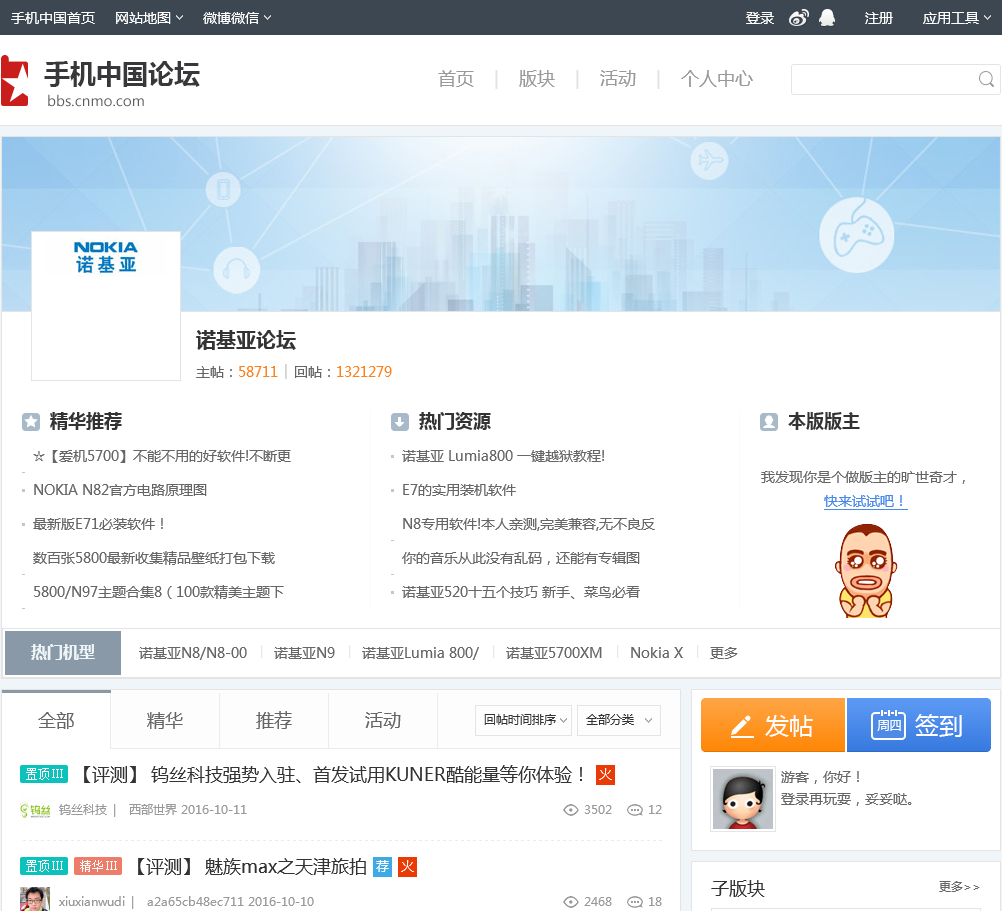Click the blue 签到 button
Image resolution: width=1002 pixels, height=911 pixels.
[919, 725]
